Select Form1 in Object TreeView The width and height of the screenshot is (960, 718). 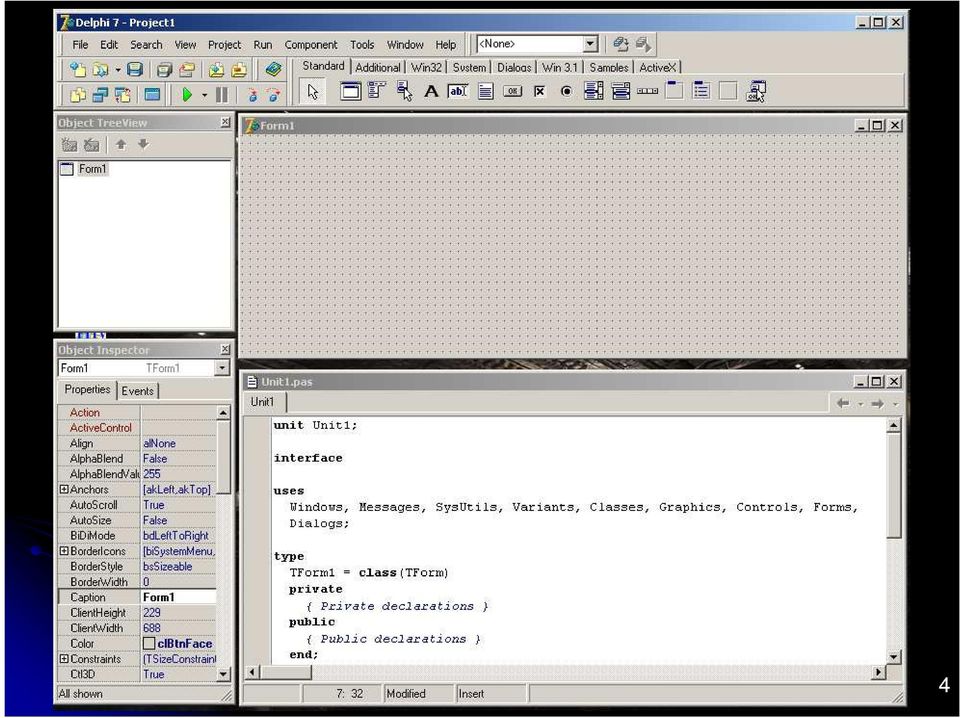(x=92, y=168)
